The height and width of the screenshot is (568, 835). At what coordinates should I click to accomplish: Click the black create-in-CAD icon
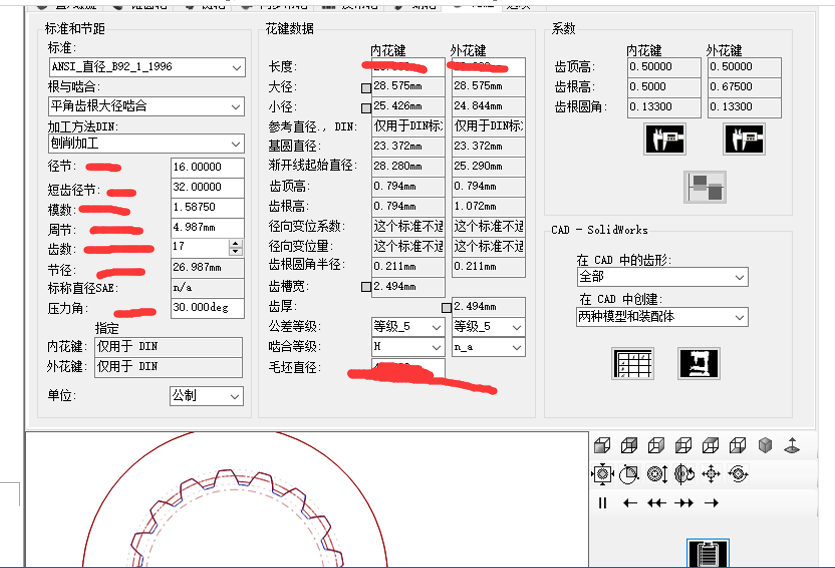[x=699, y=364]
